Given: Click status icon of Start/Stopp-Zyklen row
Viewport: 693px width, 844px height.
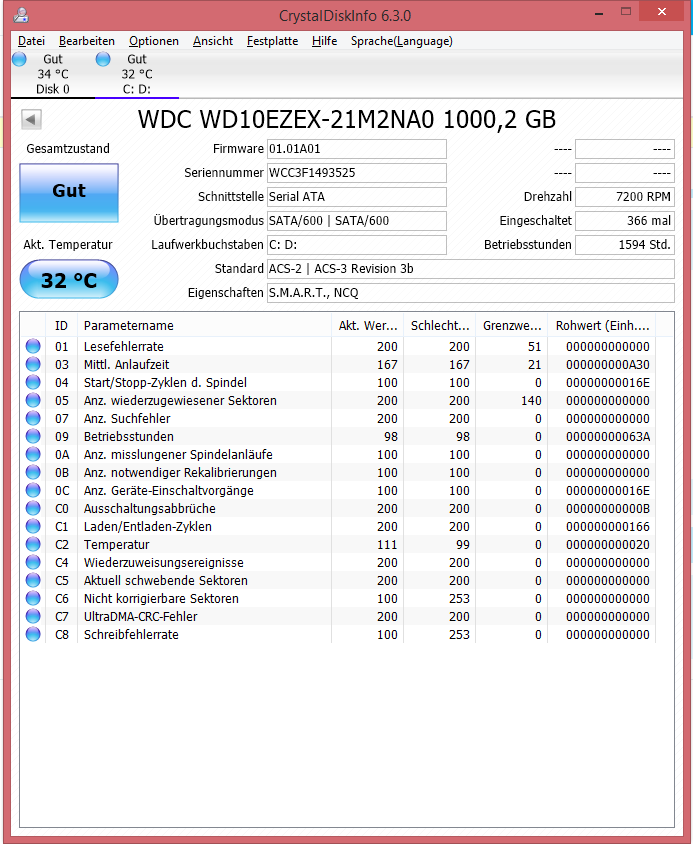Looking at the screenshot, I should [x=33, y=382].
